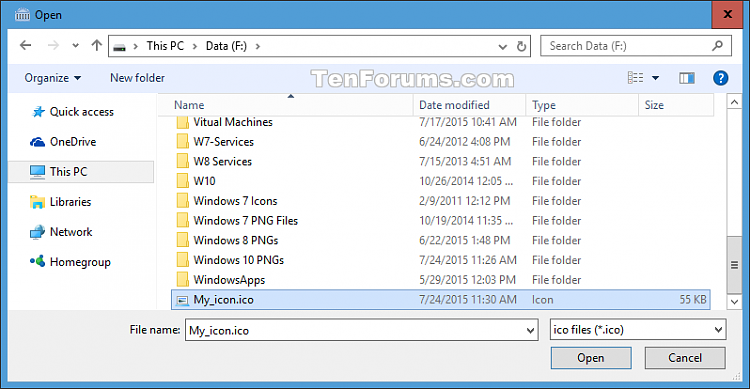750x389 pixels.
Task: Click the vertical scrollbar thumb
Action: [x=734, y=265]
